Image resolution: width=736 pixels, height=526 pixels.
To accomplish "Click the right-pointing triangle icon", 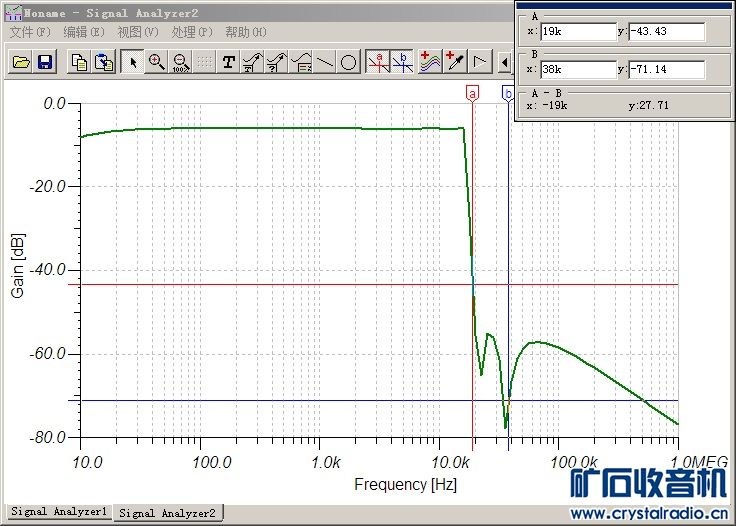I will [x=479, y=62].
